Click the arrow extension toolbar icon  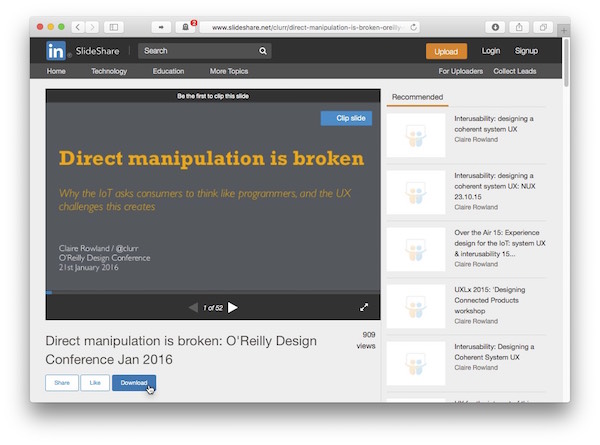click(161, 27)
